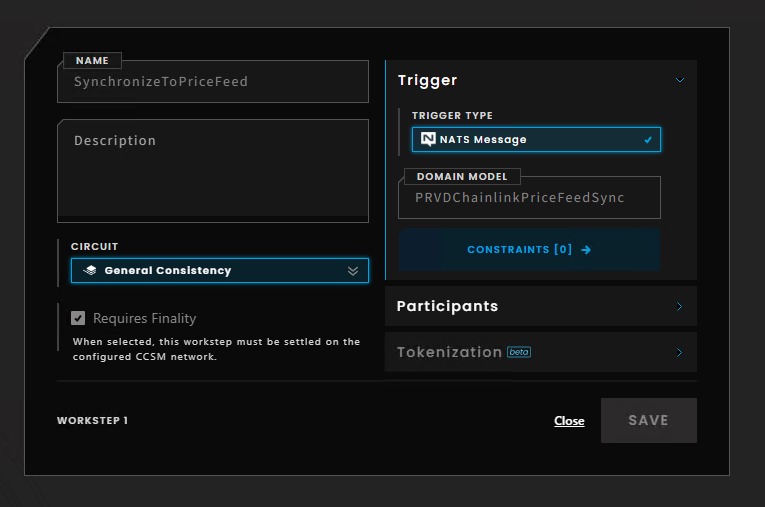Image resolution: width=765 pixels, height=507 pixels.
Task: Click the Trigger section heading
Action: tap(427, 80)
